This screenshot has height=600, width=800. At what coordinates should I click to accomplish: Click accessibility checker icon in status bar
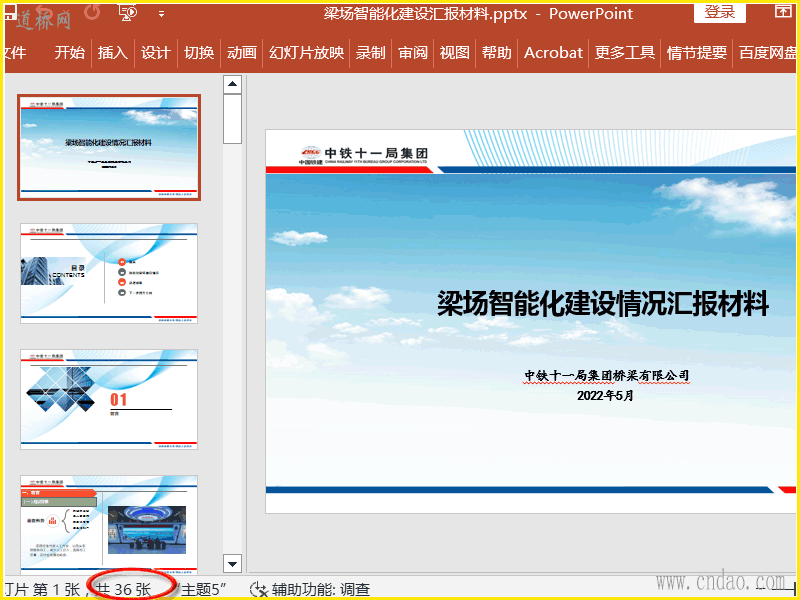pyautogui.click(x=259, y=590)
